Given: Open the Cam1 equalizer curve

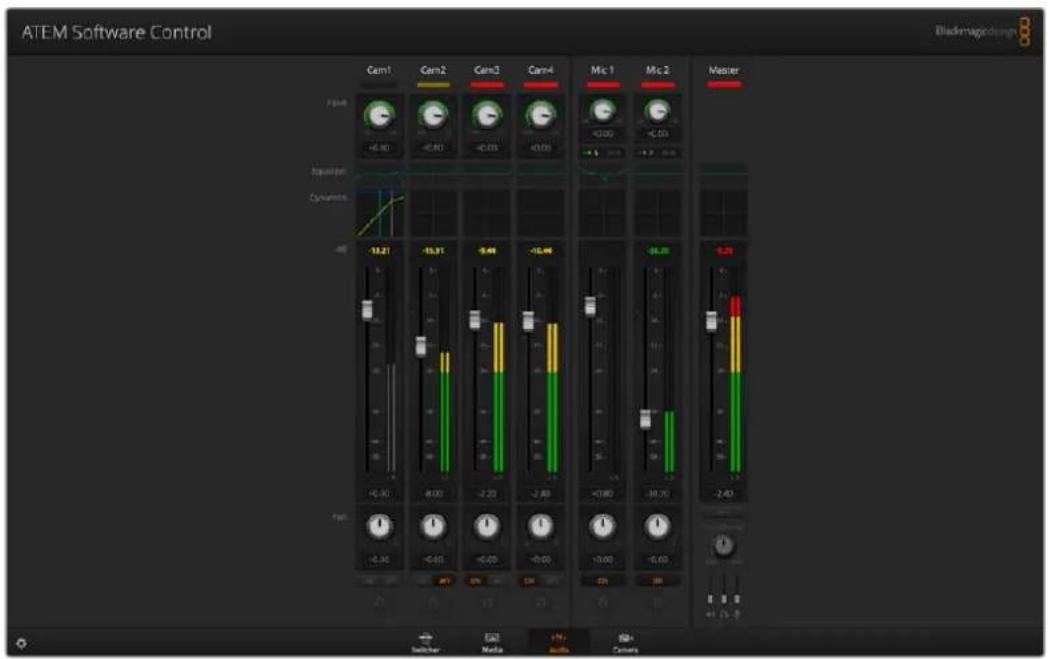Looking at the screenshot, I should [x=380, y=174].
